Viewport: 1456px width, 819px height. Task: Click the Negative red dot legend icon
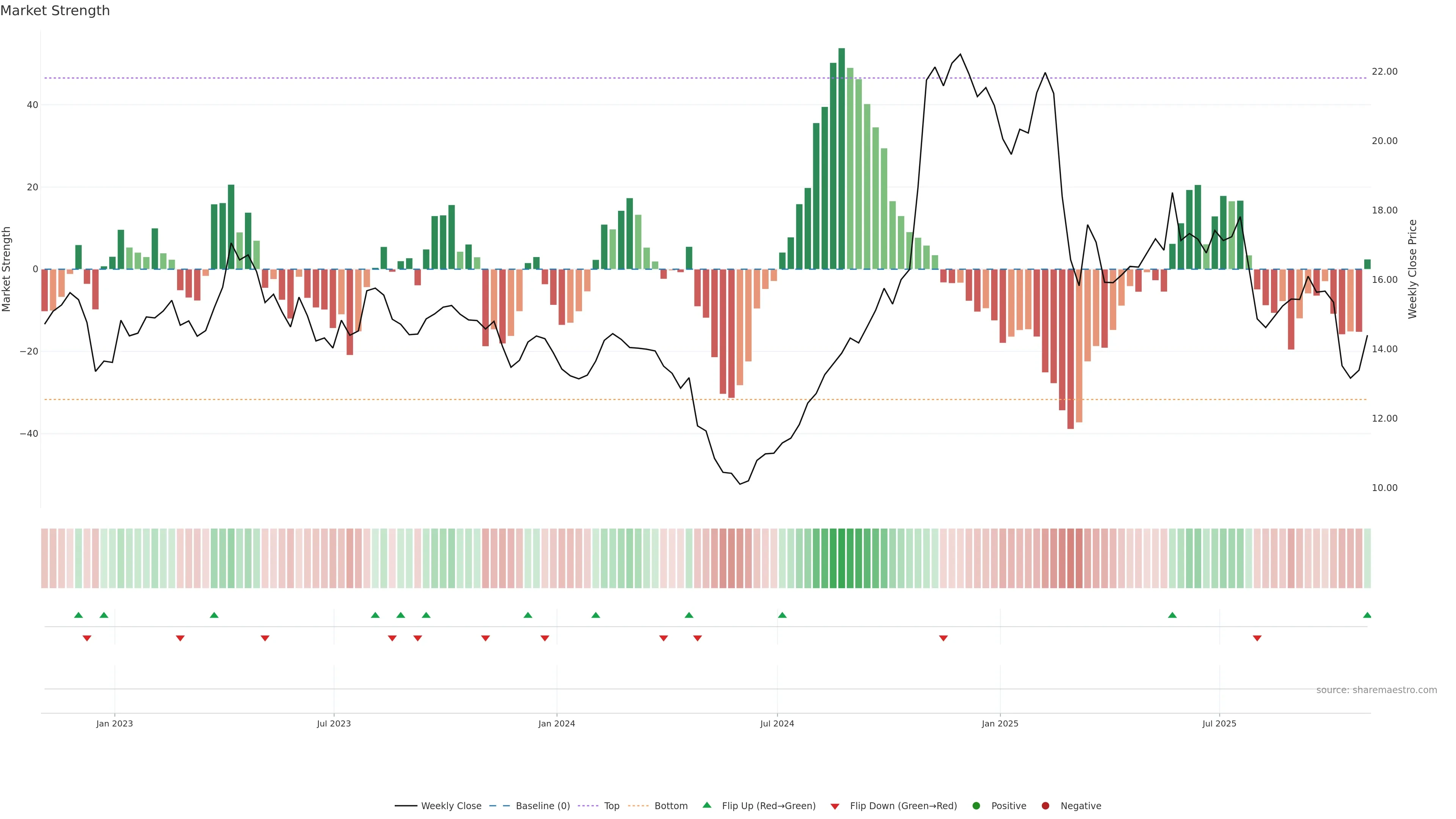1045,805
